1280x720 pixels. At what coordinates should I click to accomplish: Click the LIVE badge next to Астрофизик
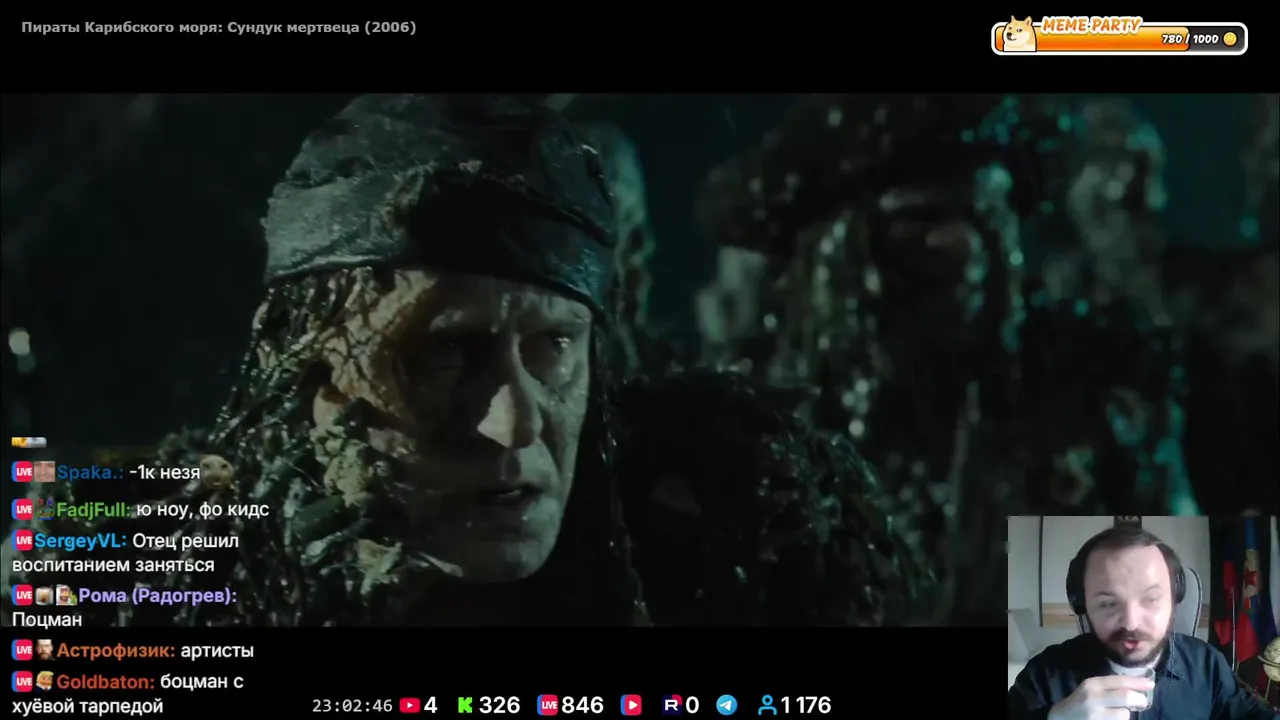pos(23,651)
